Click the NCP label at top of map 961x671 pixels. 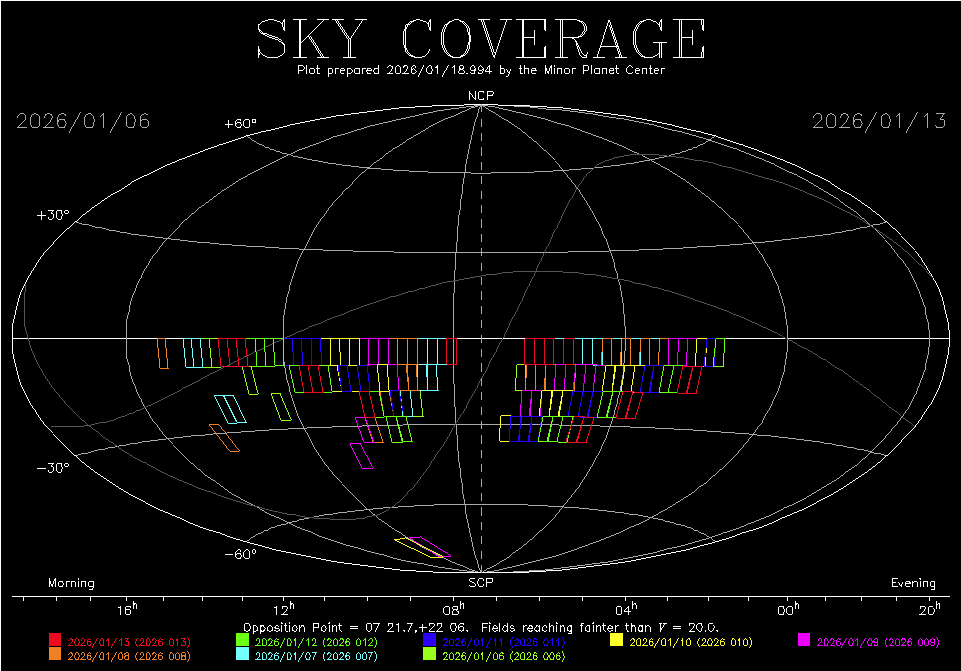click(x=481, y=96)
